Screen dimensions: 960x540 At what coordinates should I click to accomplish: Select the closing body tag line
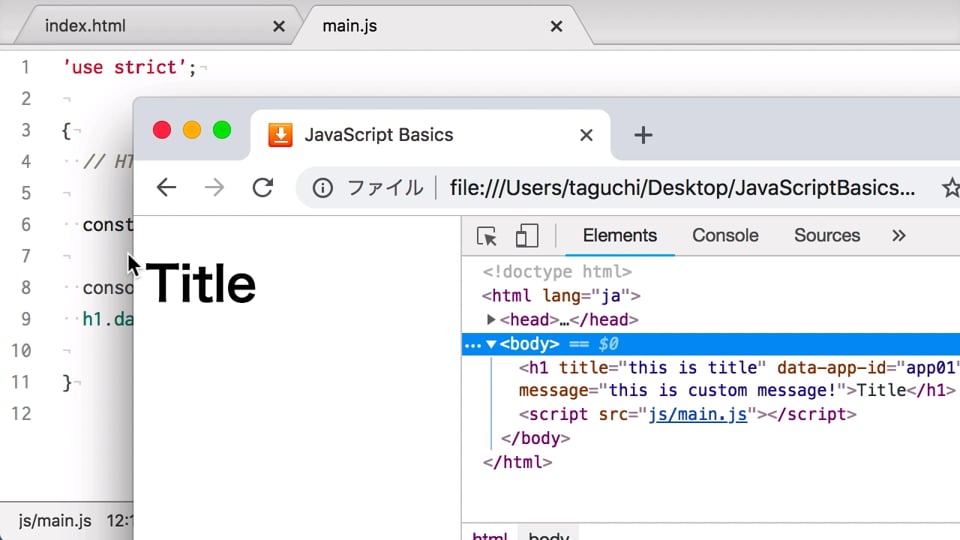click(536, 438)
